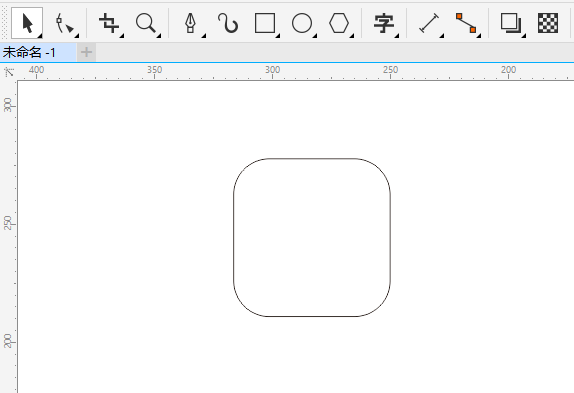Activate the Zoom magnifier tool

(147, 24)
